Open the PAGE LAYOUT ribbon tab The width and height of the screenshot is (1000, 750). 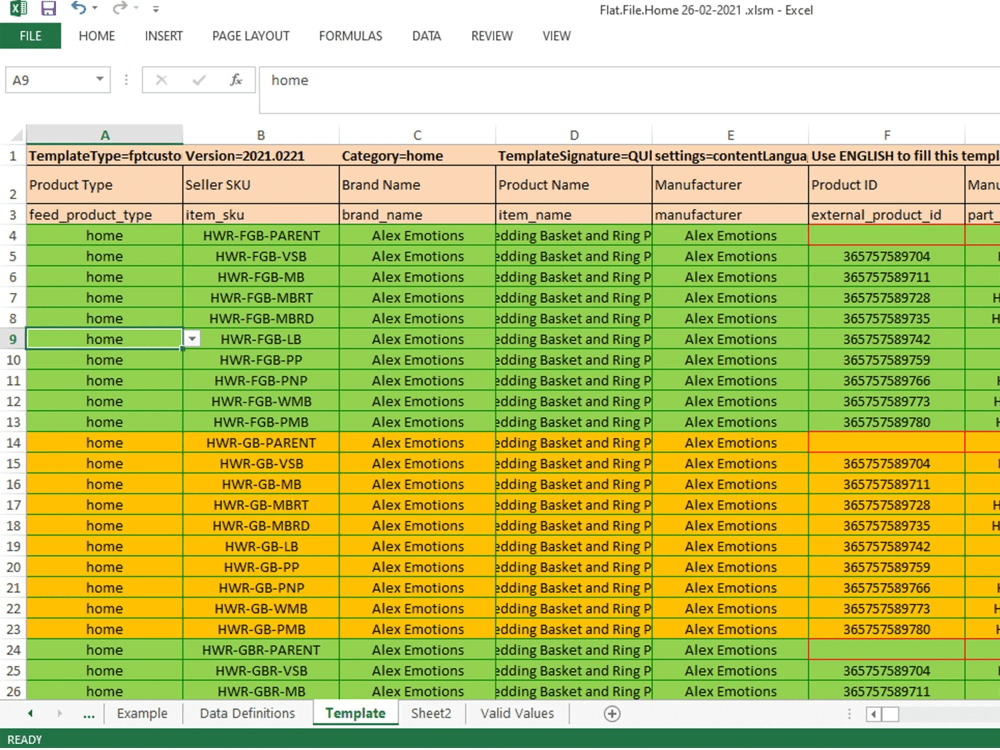coord(251,36)
